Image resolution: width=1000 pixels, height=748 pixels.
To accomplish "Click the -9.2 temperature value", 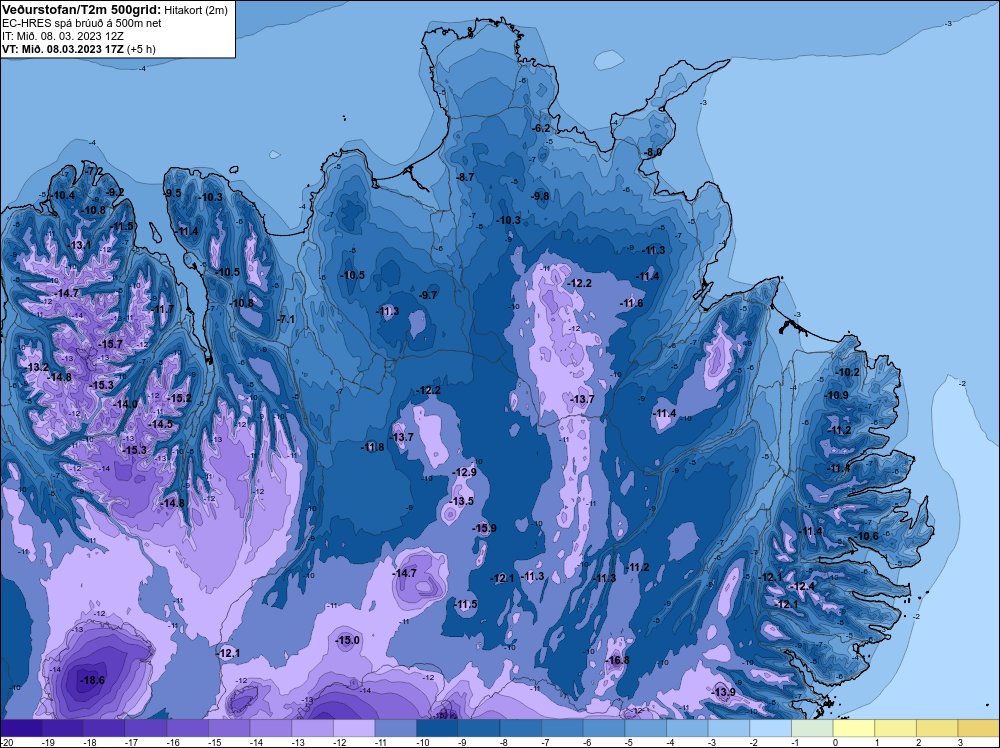I will (x=115, y=192).
